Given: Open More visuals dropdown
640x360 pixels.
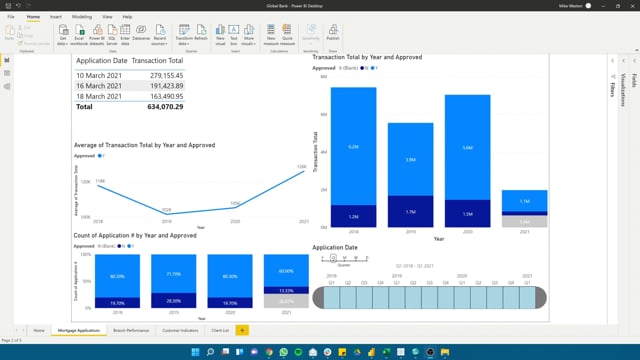Looking at the screenshot, I should (248, 35).
